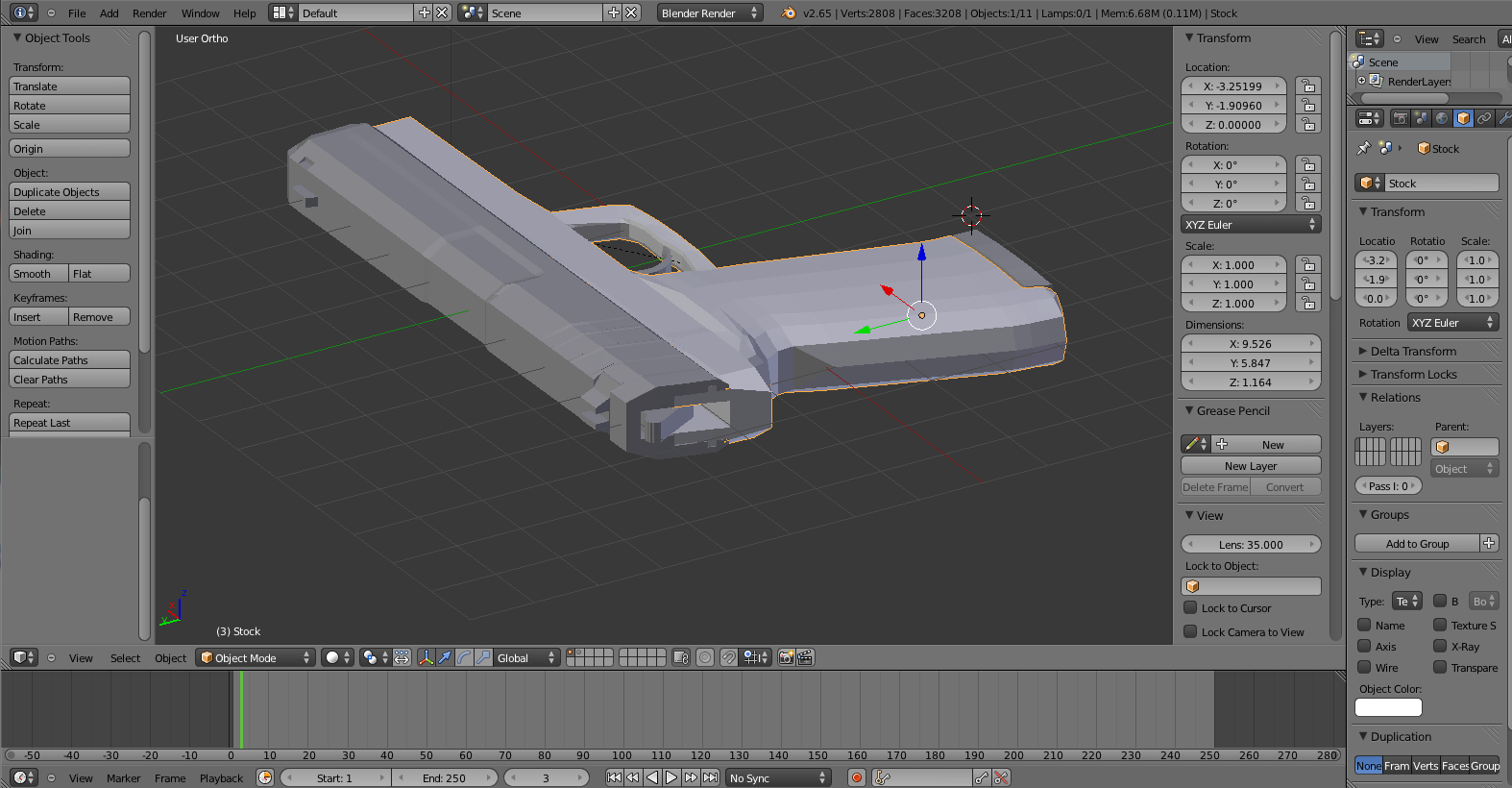This screenshot has width=1512, height=788.
Task: Toggle lock for Rotation Z
Action: tap(1307, 203)
